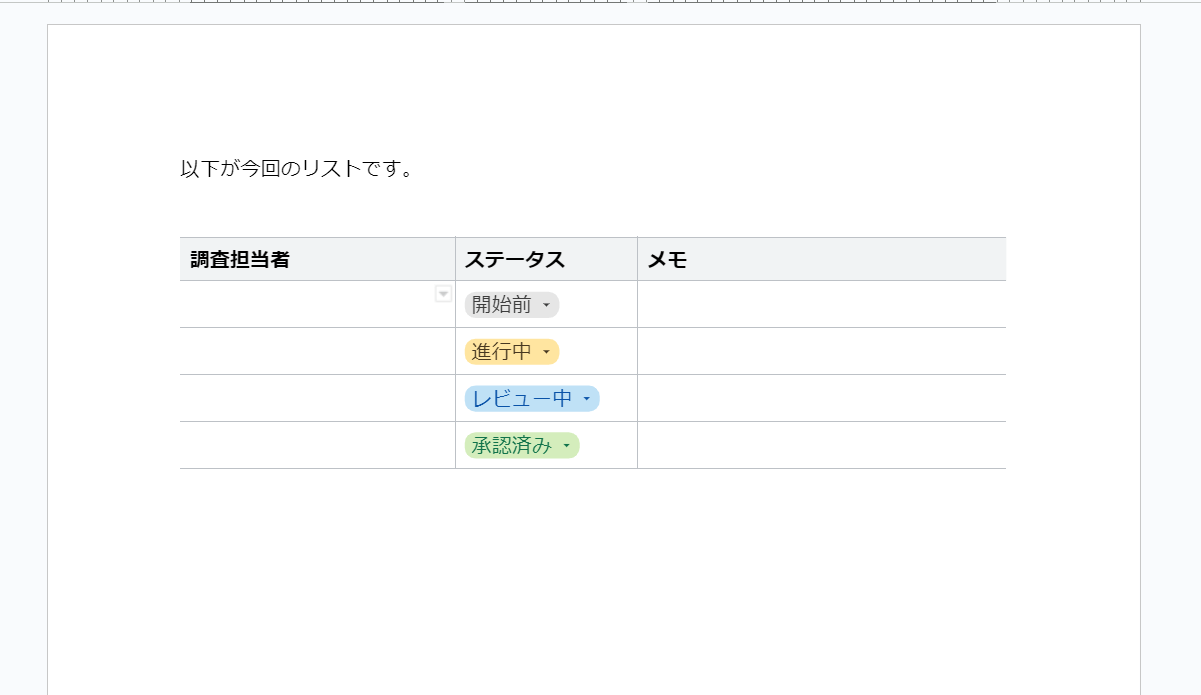Click the empty メモ cell in the 開始前 row
The width and height of the screenshot is (1201, 695).
pyautogui.click(x=821, y=305)
